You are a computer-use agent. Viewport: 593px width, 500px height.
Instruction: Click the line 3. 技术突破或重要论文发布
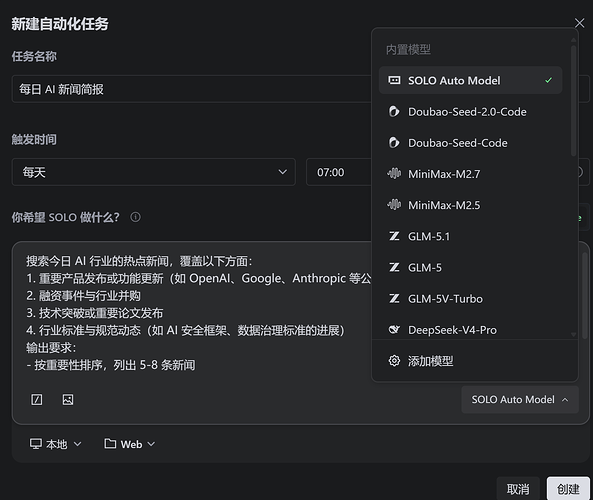[95, 313]
